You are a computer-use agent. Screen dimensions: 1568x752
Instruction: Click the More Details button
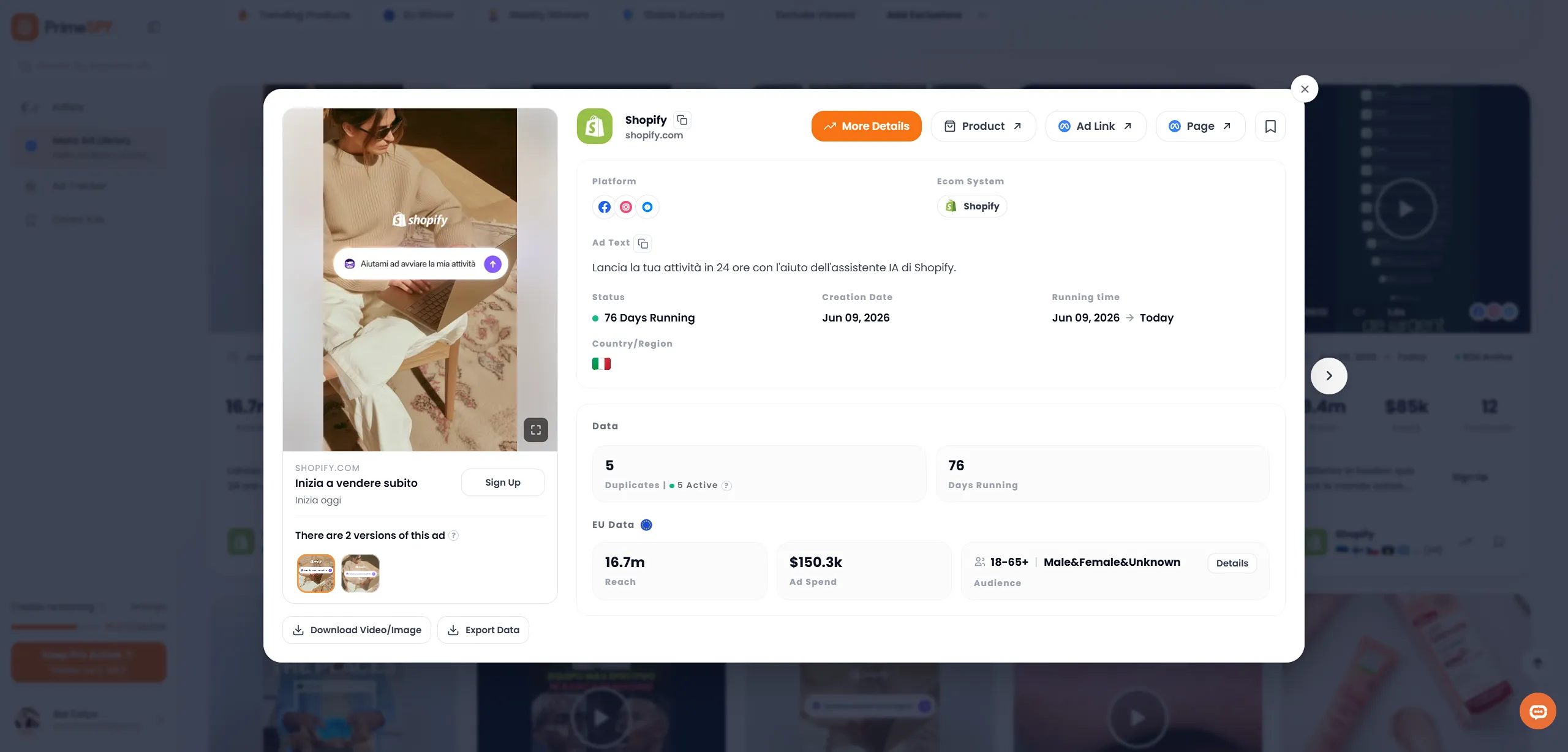(866, 126)
